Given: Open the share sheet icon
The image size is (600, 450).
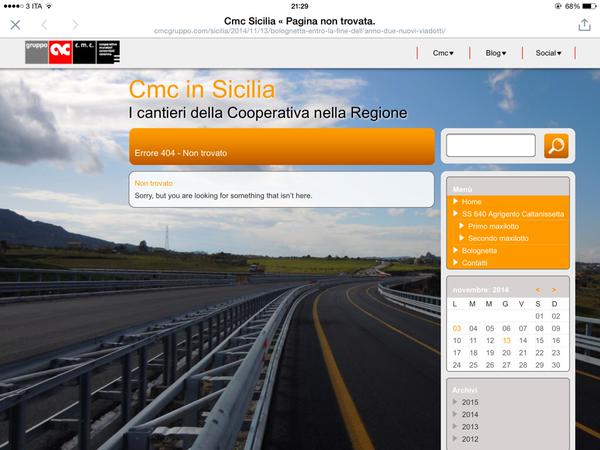Looking at the screenshot, I should 584,24.
